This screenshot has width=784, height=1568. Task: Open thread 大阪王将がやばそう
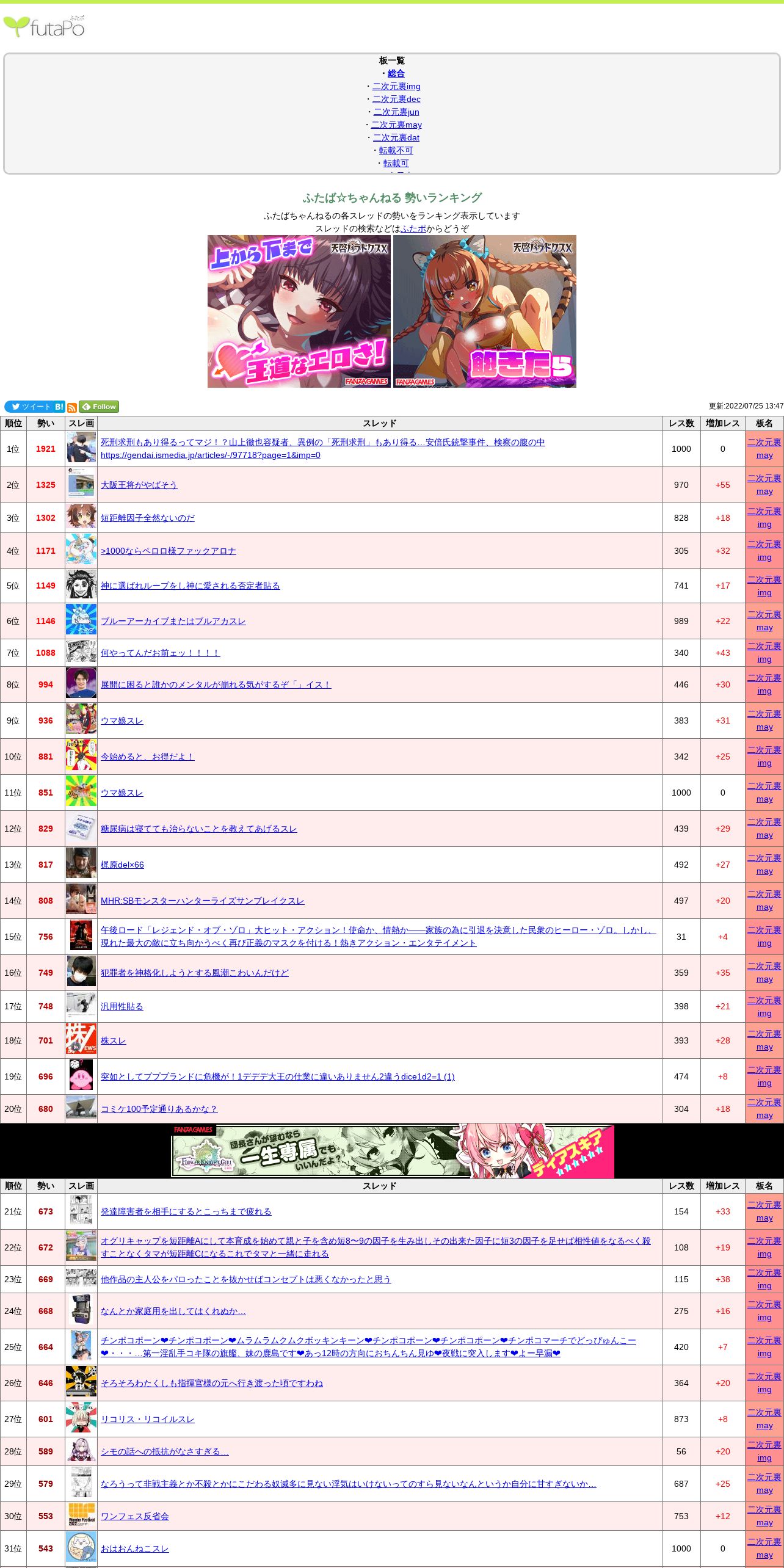139,485
